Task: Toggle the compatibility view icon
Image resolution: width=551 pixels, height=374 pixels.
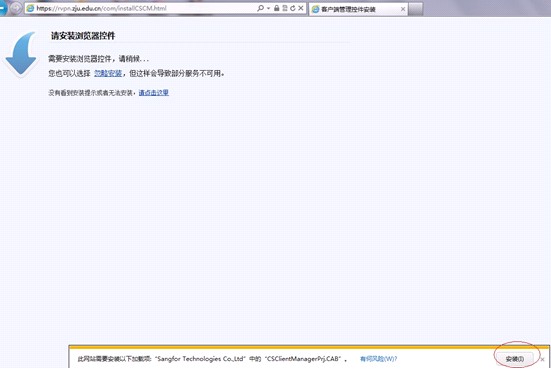Action: point(285,8)
